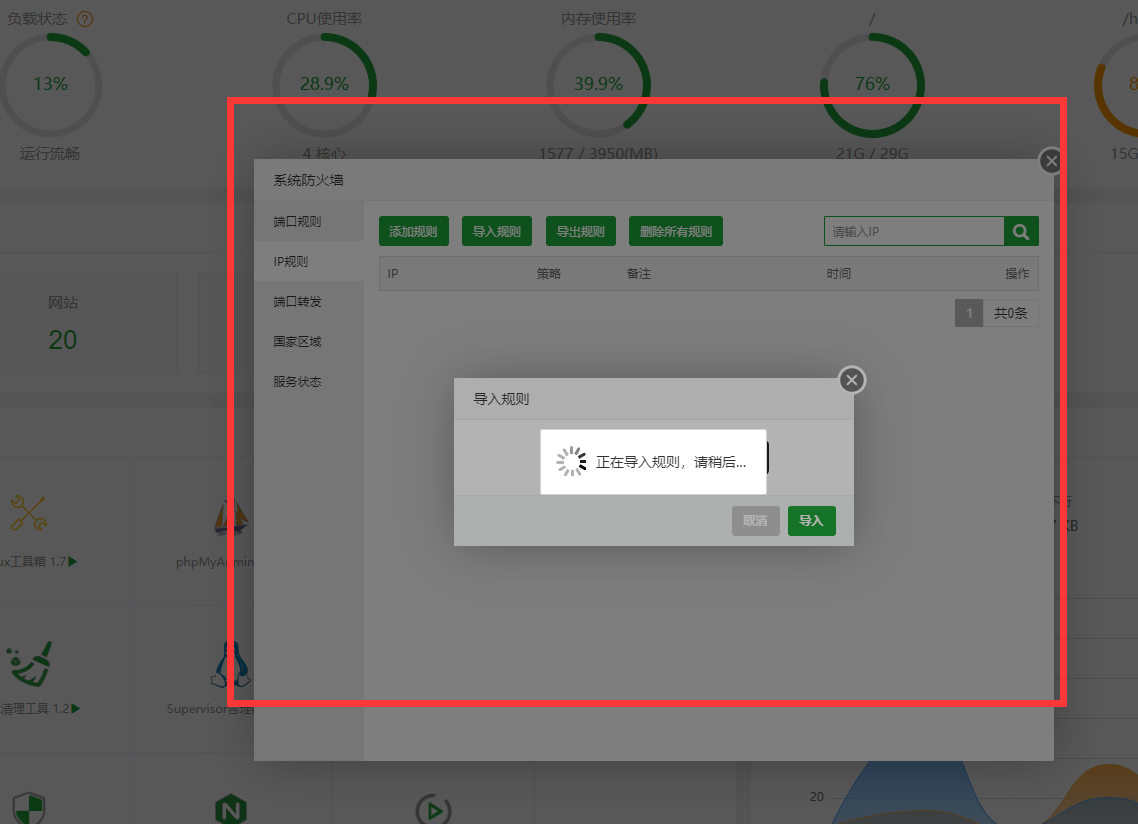The height and width of the screenshot is (824, 1138).
Task: Click the green shield icon at bottom
Action: tap(29, 808)
